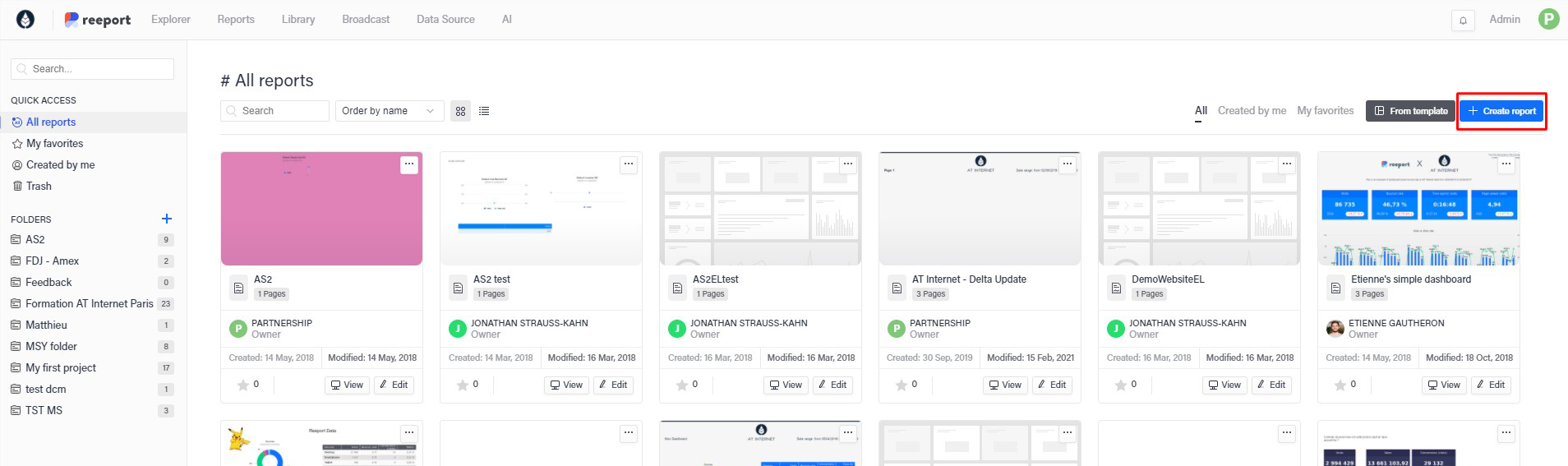Open more options on Etienne's simple dashboard
The height and width of the screenshot is (466, 1568).
point(1506,164)
